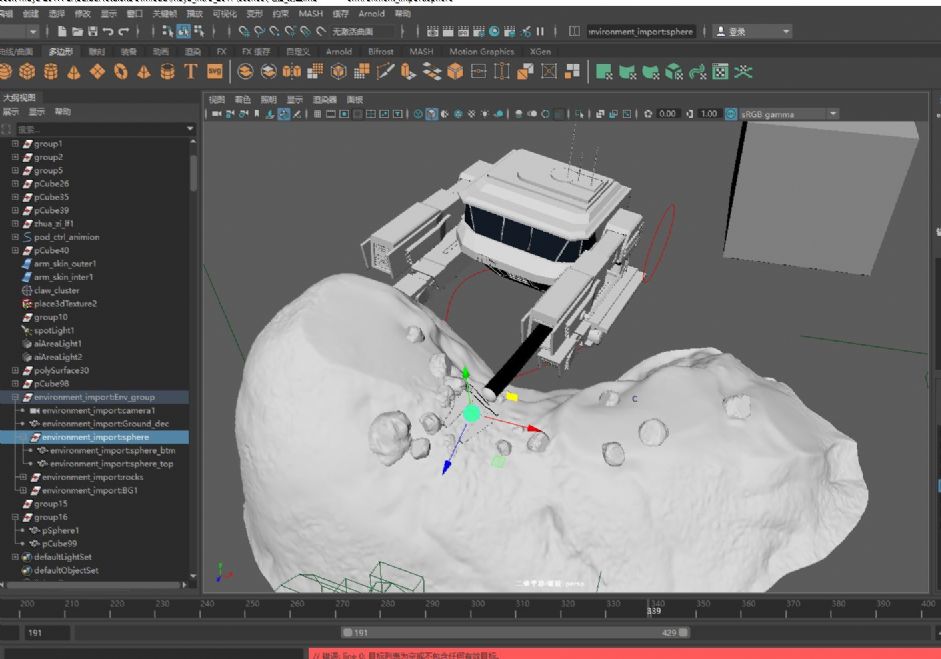Click the polygon Type (T) shelf tool
The image size is (941, 659).
pos(191,72)
